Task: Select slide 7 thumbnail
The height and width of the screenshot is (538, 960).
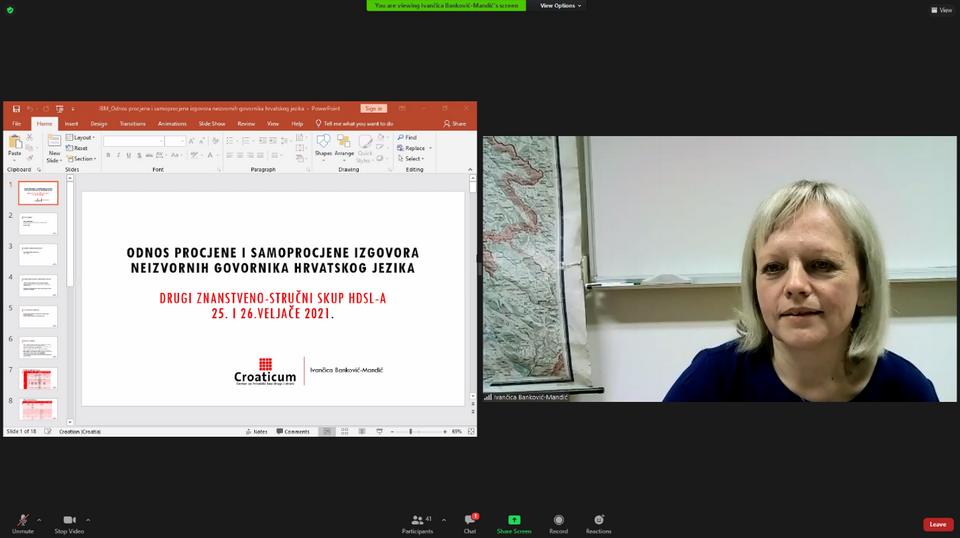Action: (x=38, y=378)
